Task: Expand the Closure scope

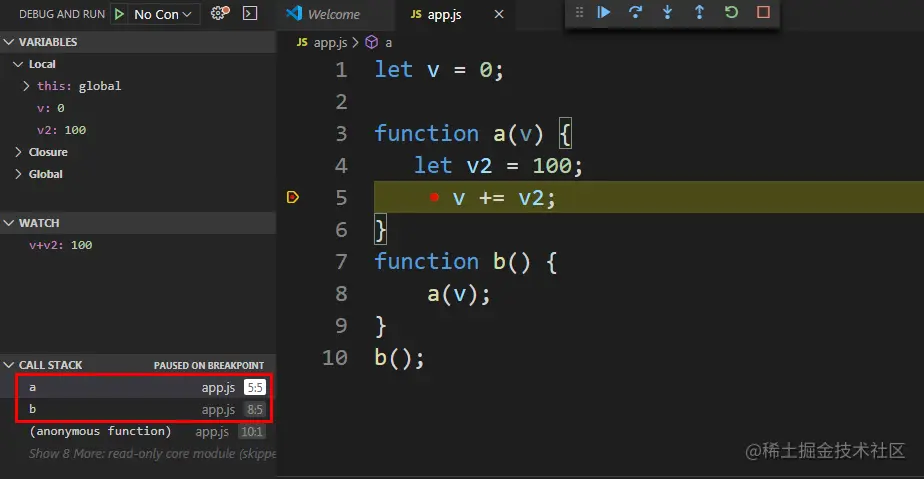Action: click(18, 152)
